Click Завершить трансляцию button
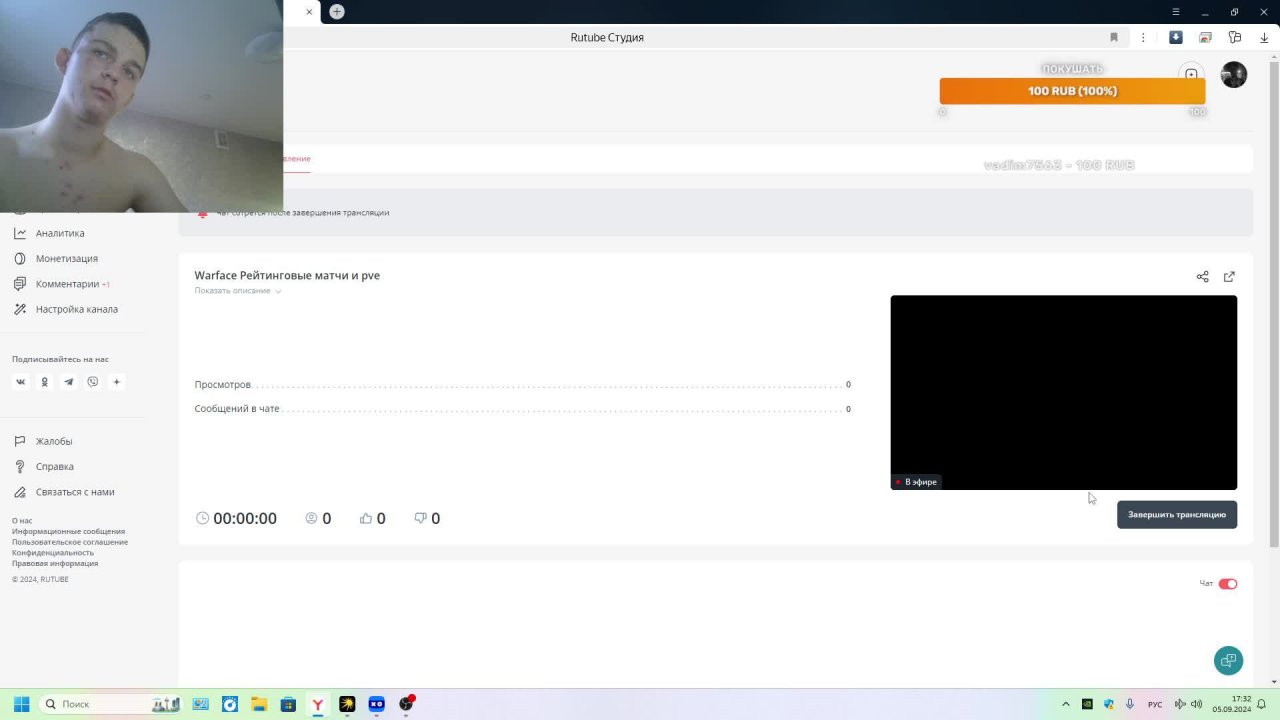Image resolution: width=1280 pixels, height=720 pixels. point(1177,515)
